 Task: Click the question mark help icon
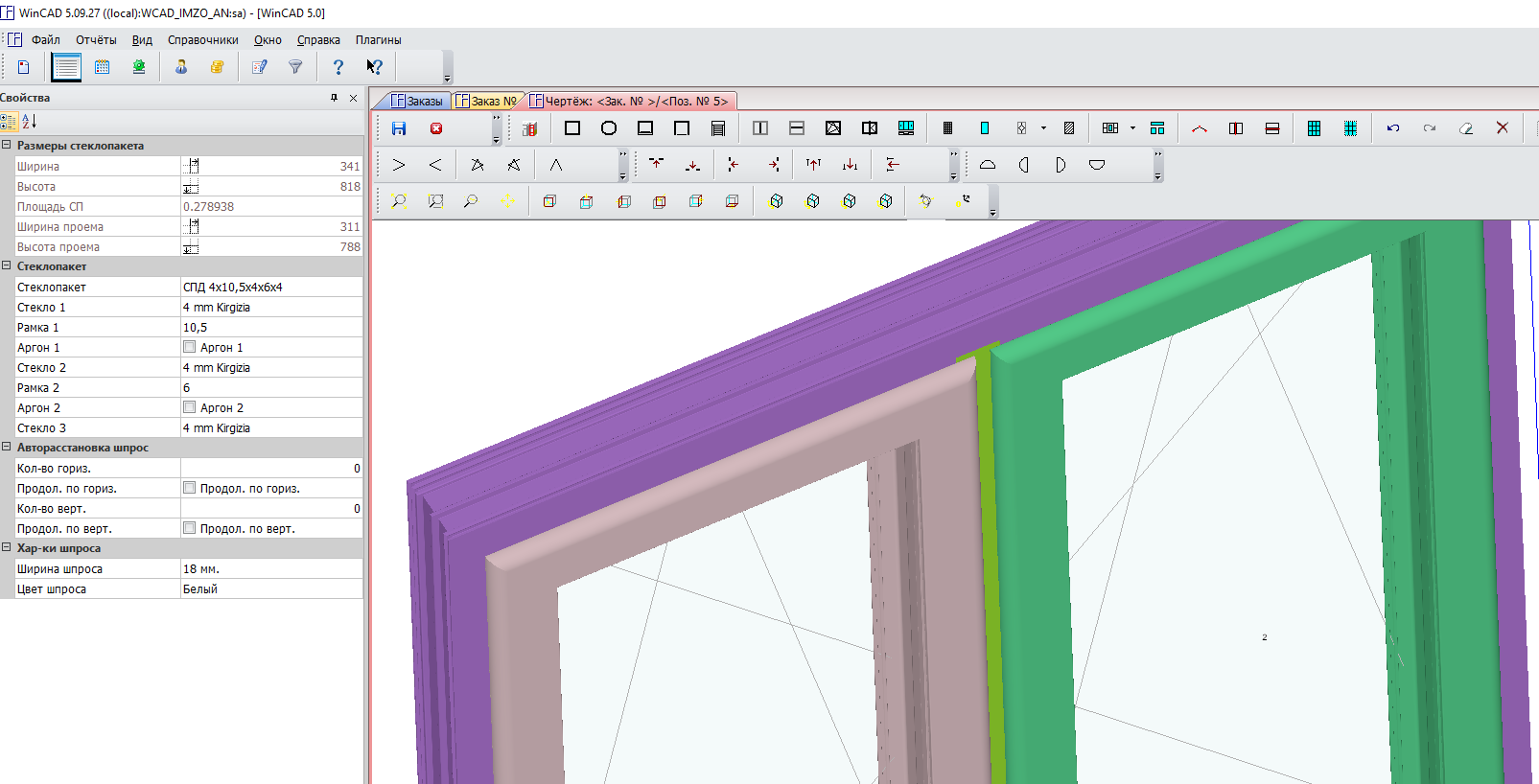pos(338,67)
